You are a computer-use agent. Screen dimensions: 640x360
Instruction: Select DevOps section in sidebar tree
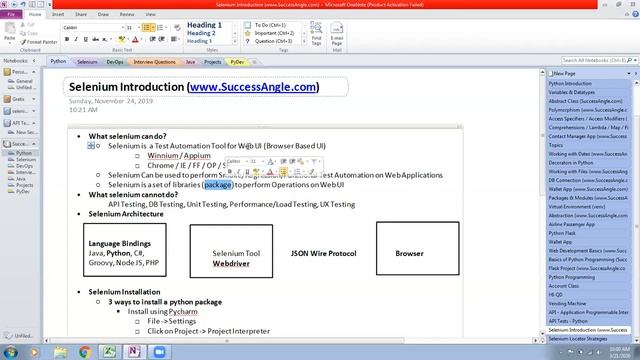[x=24, y=166]
